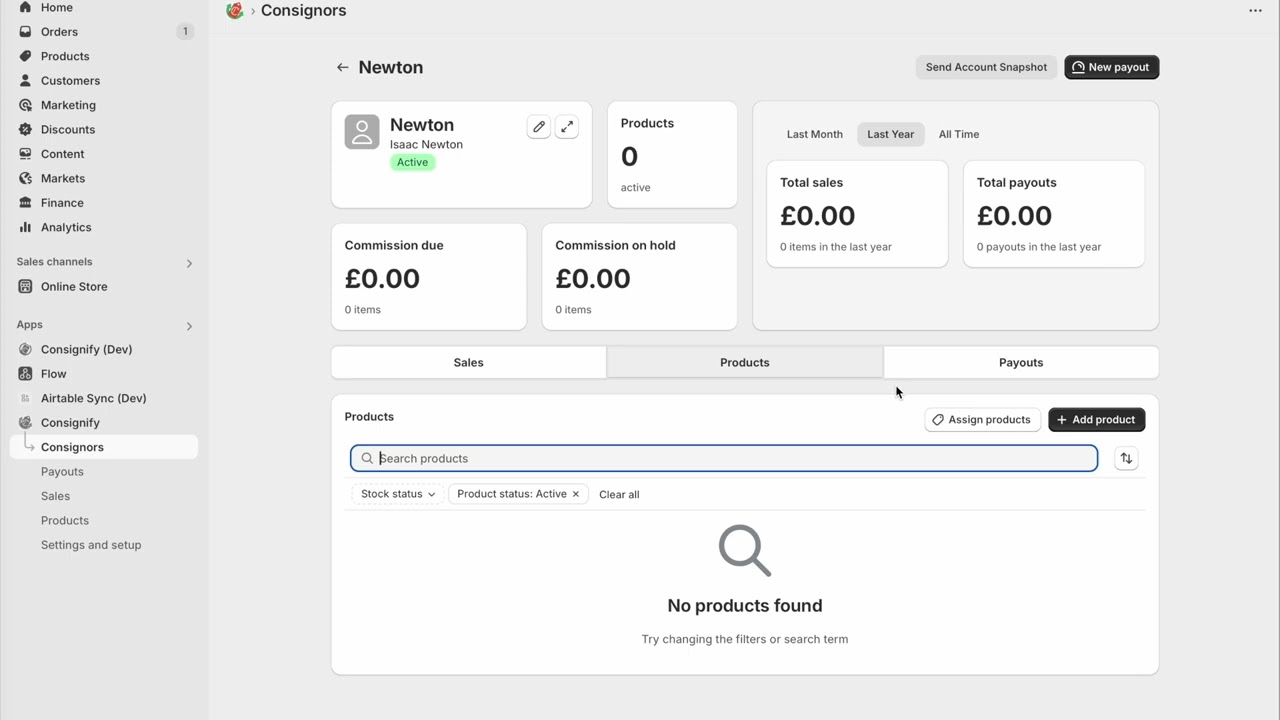The width and height of the screenshot is (1280, 720).
Task: Open Customers via the person icon
Action: click(x=25, y=81)
